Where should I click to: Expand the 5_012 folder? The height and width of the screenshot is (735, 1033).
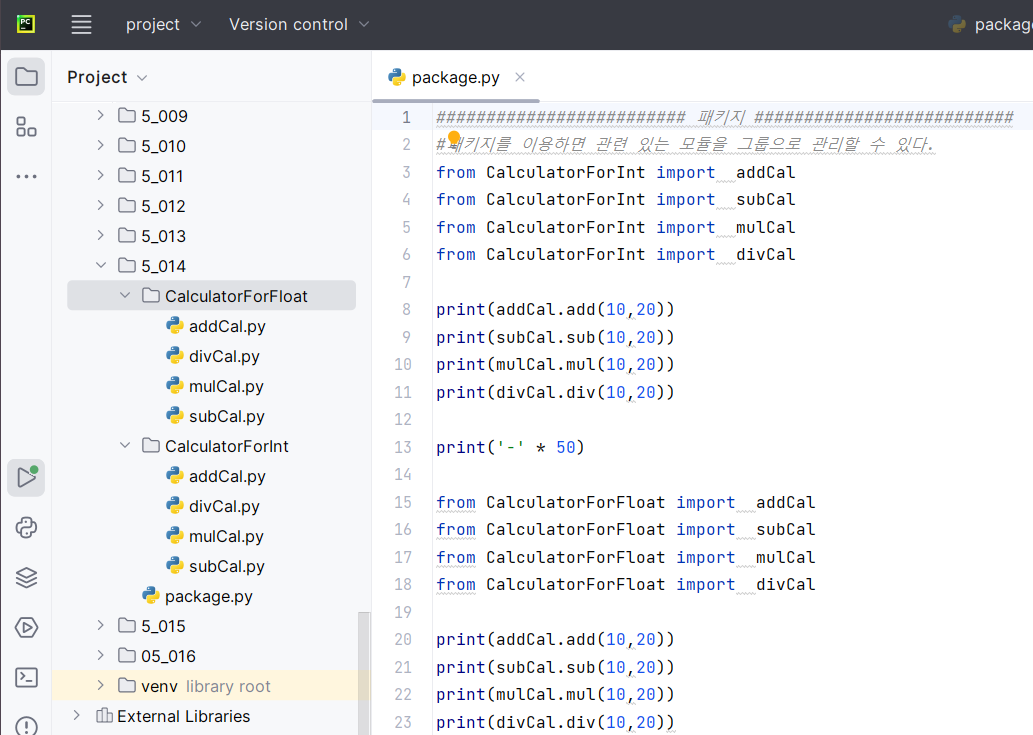[100, 205]
